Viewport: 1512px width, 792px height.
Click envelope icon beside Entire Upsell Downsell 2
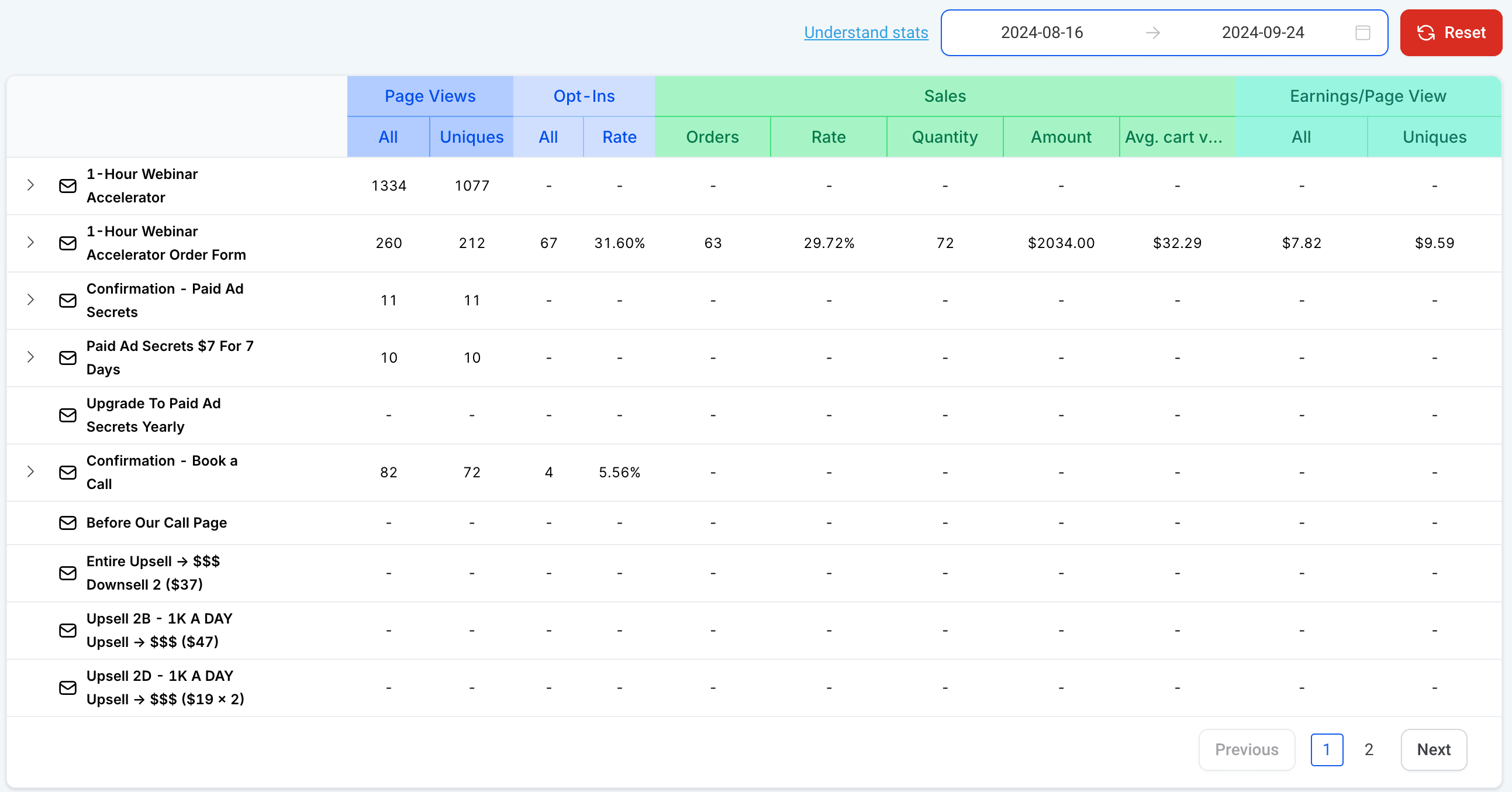click(x=67, y=573)
